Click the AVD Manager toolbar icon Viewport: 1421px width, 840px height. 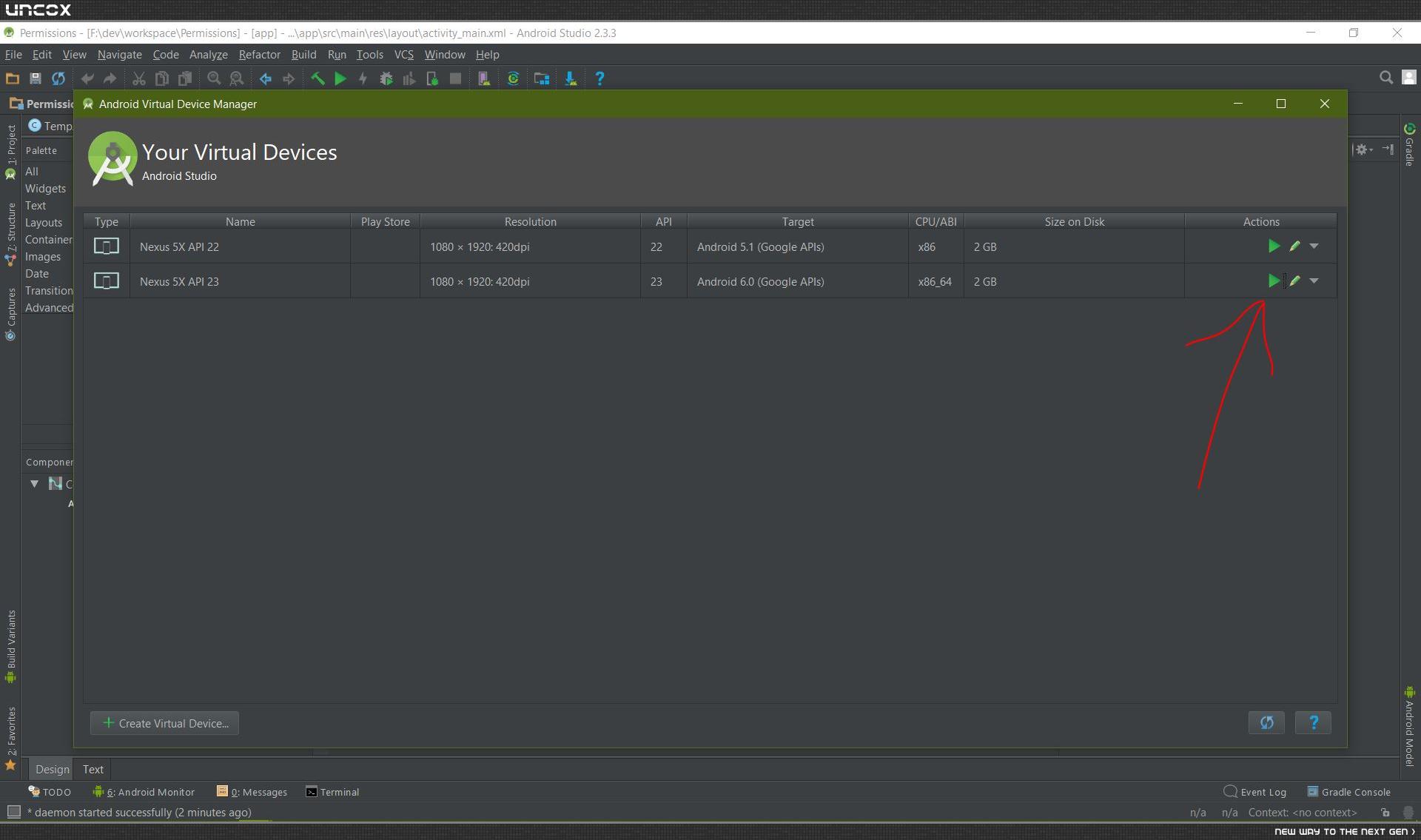[x=484, y=78]
